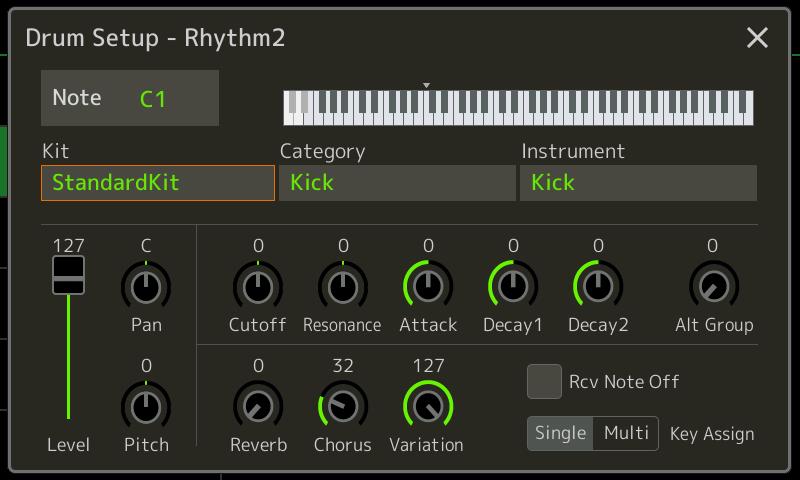This screenshot has width=800, height=480.
Task: Set Key Assign to Single
Action: 560,434
